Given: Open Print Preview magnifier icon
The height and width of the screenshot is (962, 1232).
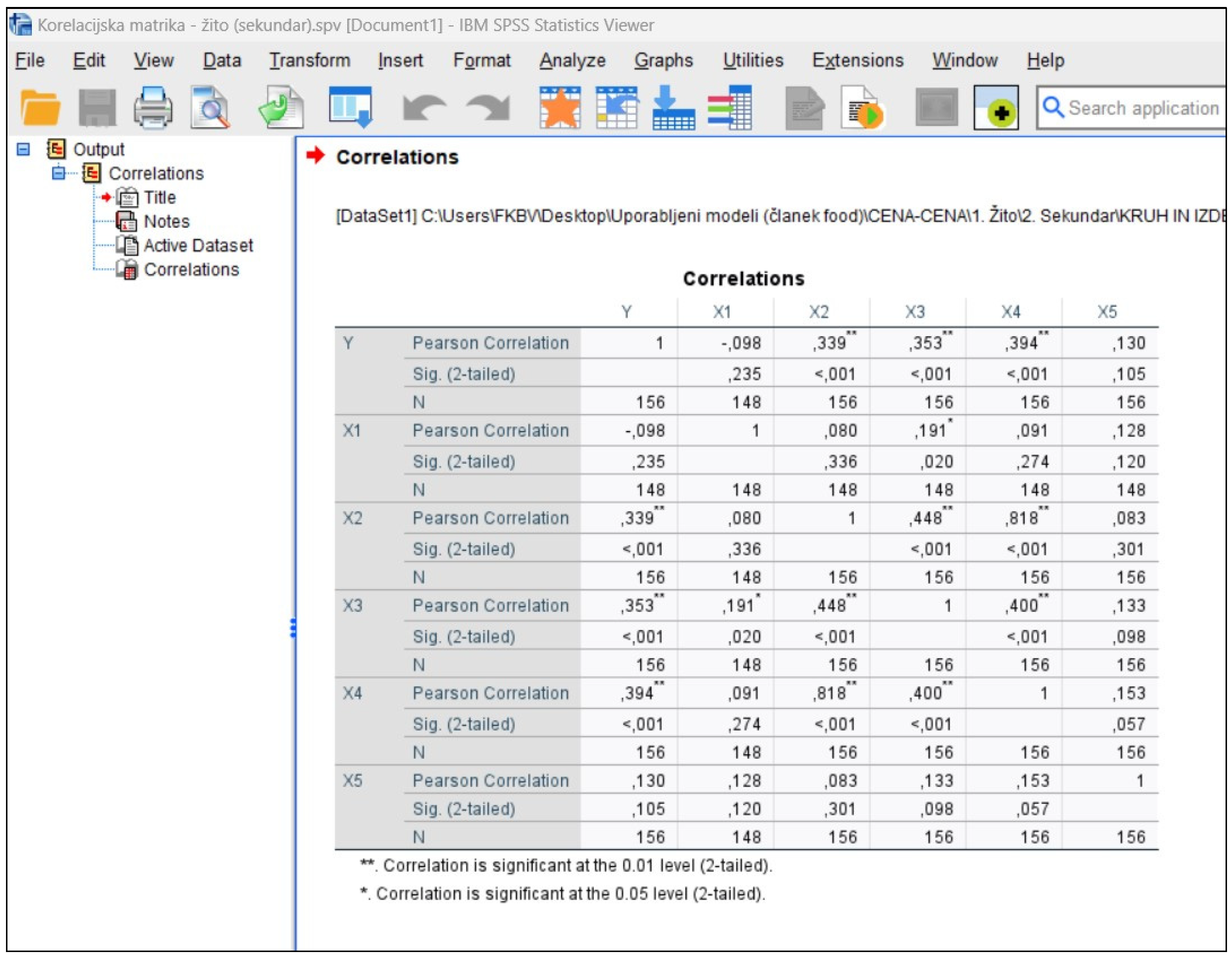Looking at the screenshot, I should [210, 107].
